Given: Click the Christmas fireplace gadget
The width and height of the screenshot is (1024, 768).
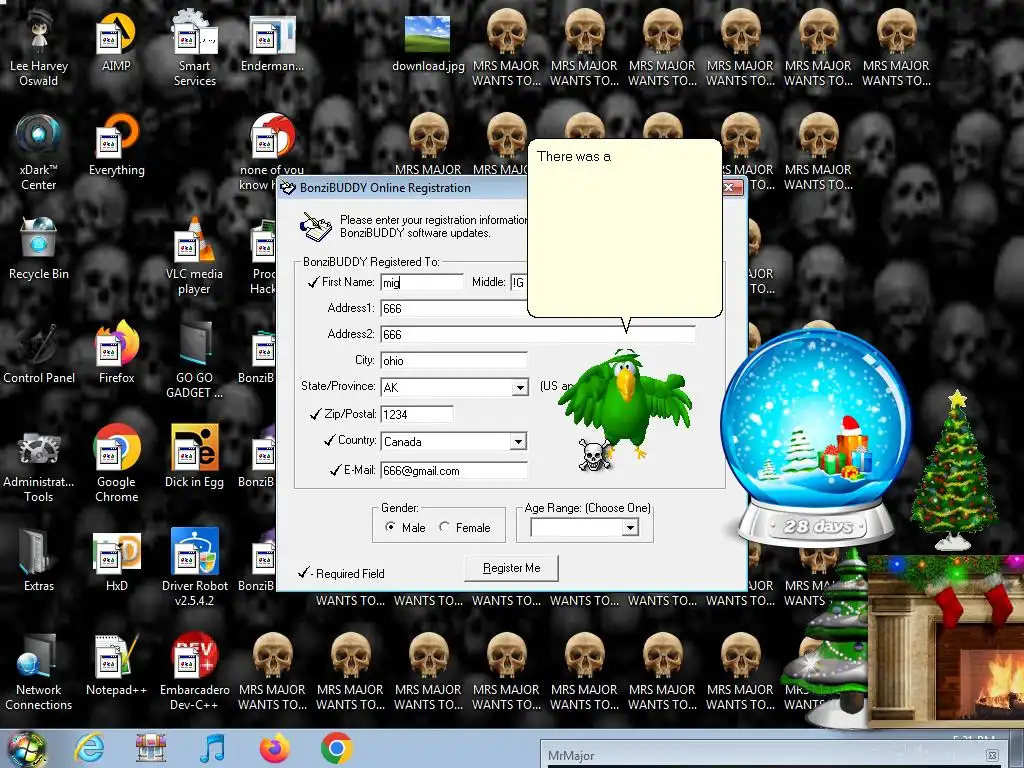Looking at the screenshot, I should [947, 641].
